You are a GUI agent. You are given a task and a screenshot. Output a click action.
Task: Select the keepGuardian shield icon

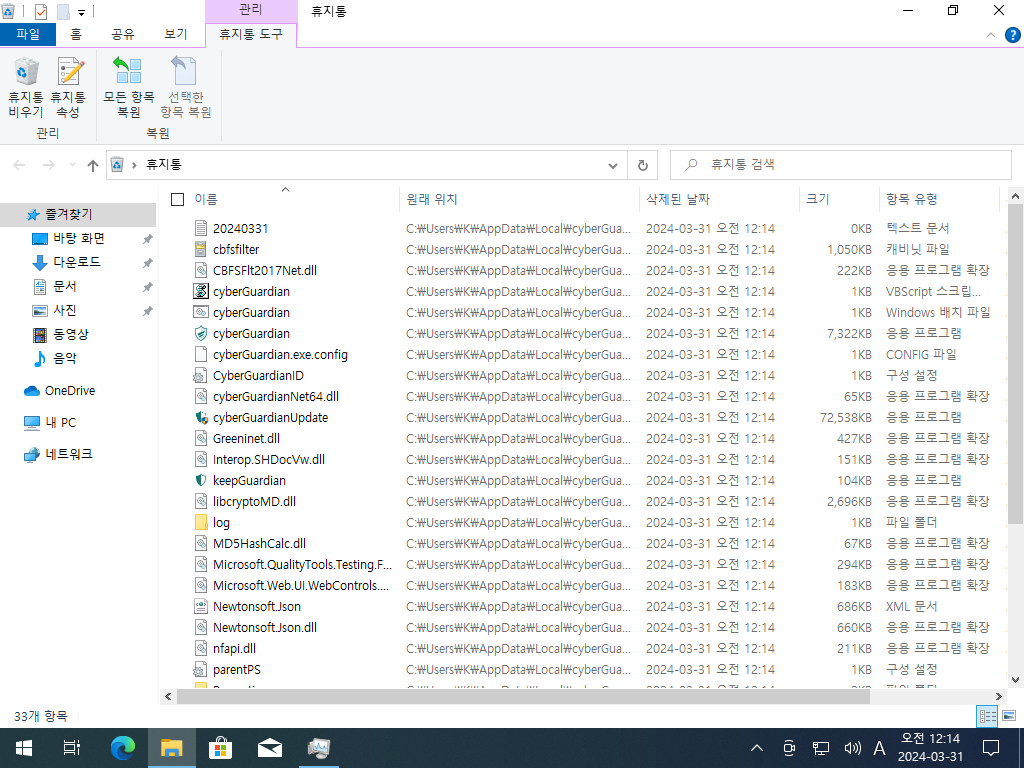click(x=201, y=480)
